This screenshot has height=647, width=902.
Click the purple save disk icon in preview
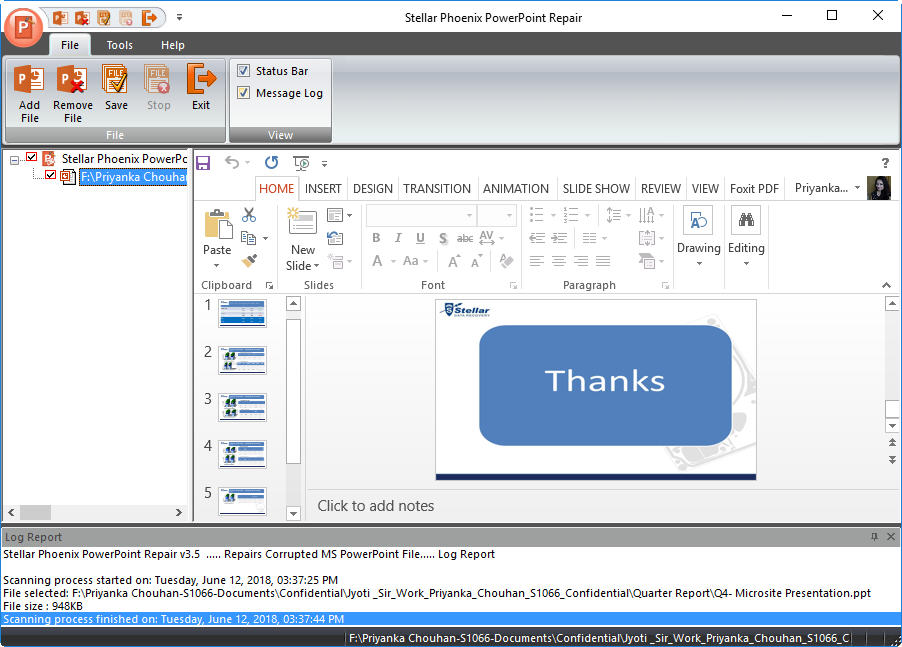tap(203, 163)
